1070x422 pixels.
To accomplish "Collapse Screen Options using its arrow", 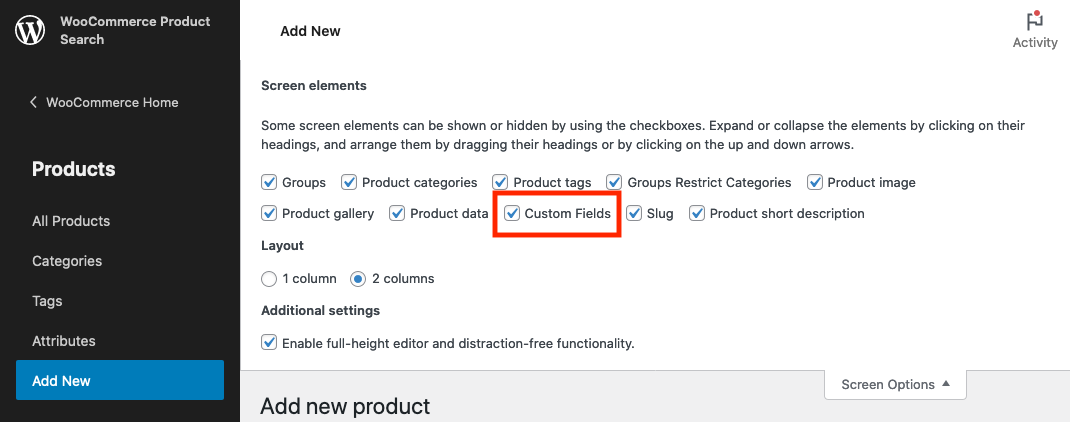I will [x=946, y=384].
